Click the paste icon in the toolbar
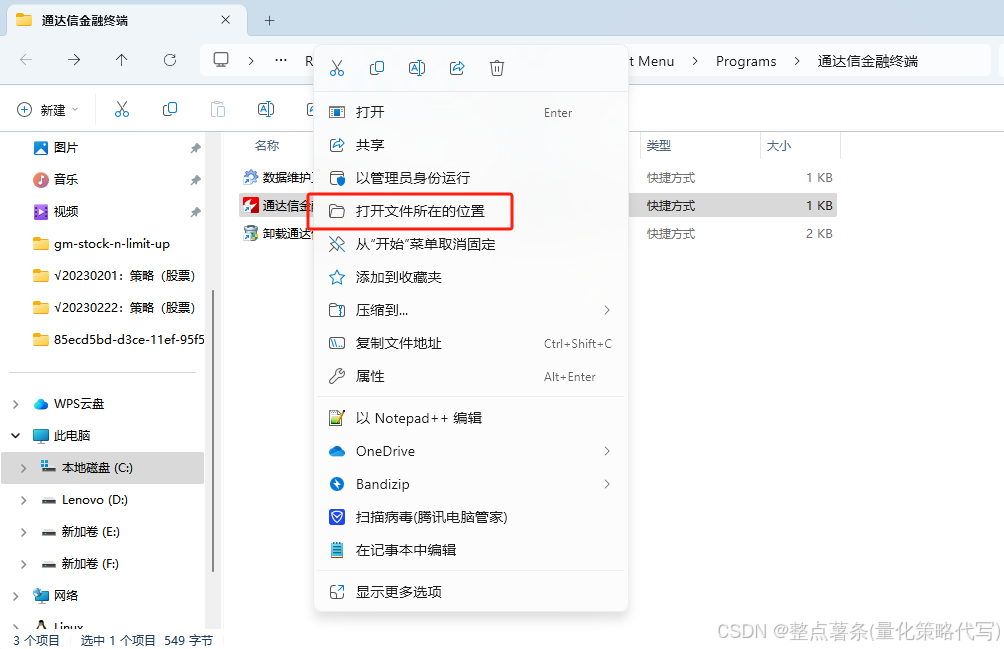Screen dimensions: 1004x649 coord(218,109)
